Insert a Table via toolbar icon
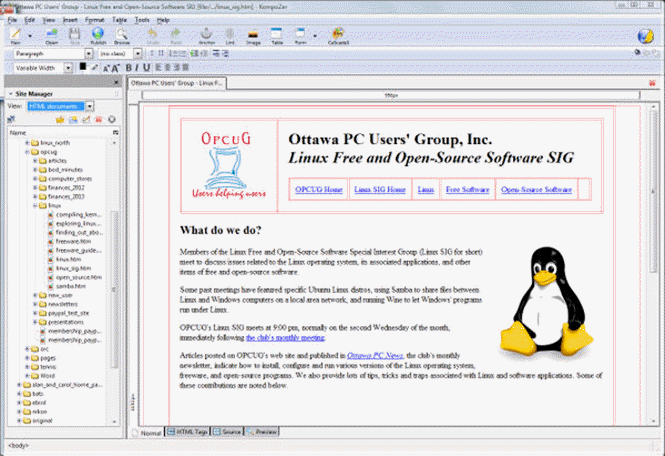665x456 pixels. pyautogui.click(x=277, y=35)
